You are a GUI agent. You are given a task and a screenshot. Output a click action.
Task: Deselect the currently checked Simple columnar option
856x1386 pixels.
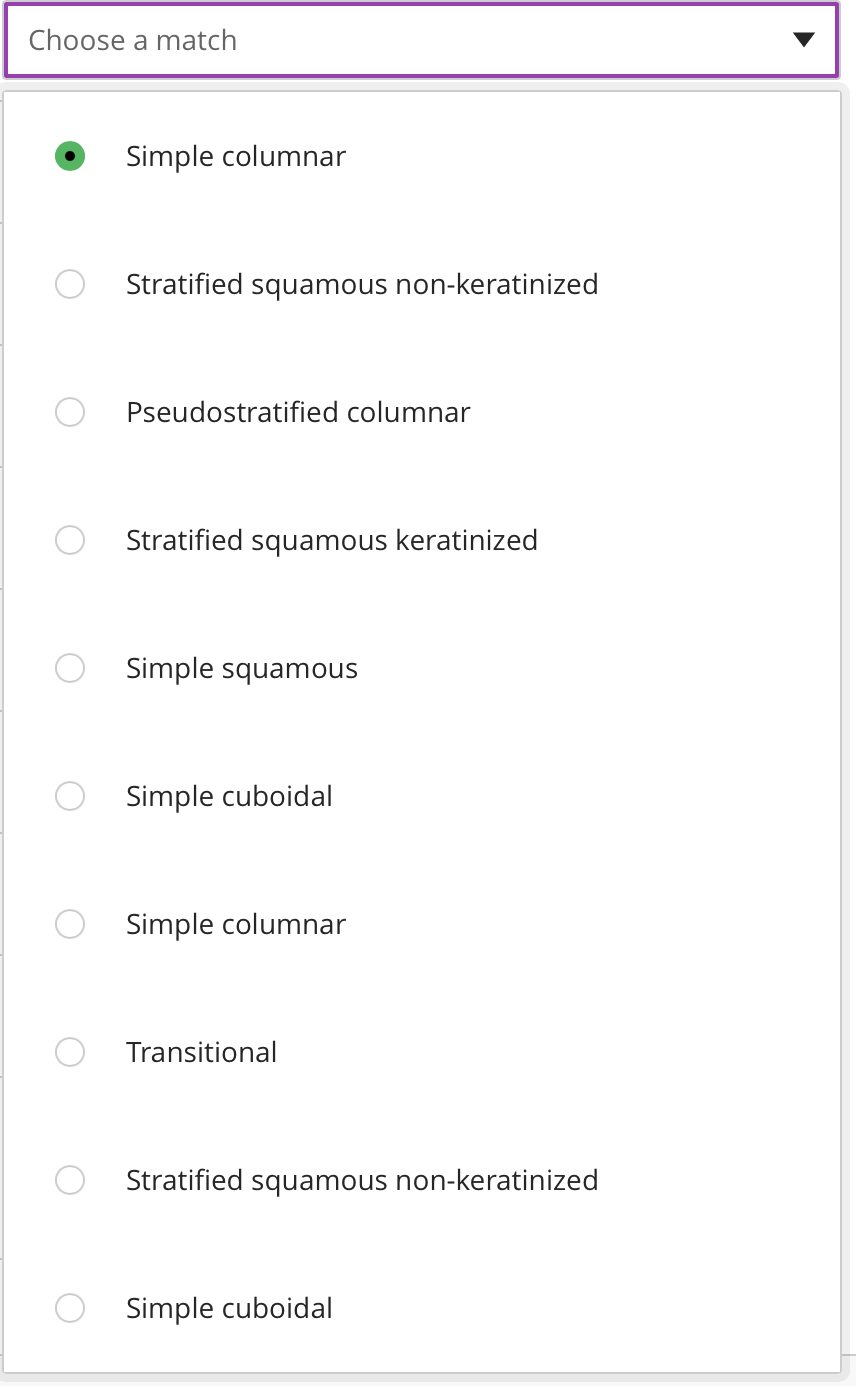[70, 156]
